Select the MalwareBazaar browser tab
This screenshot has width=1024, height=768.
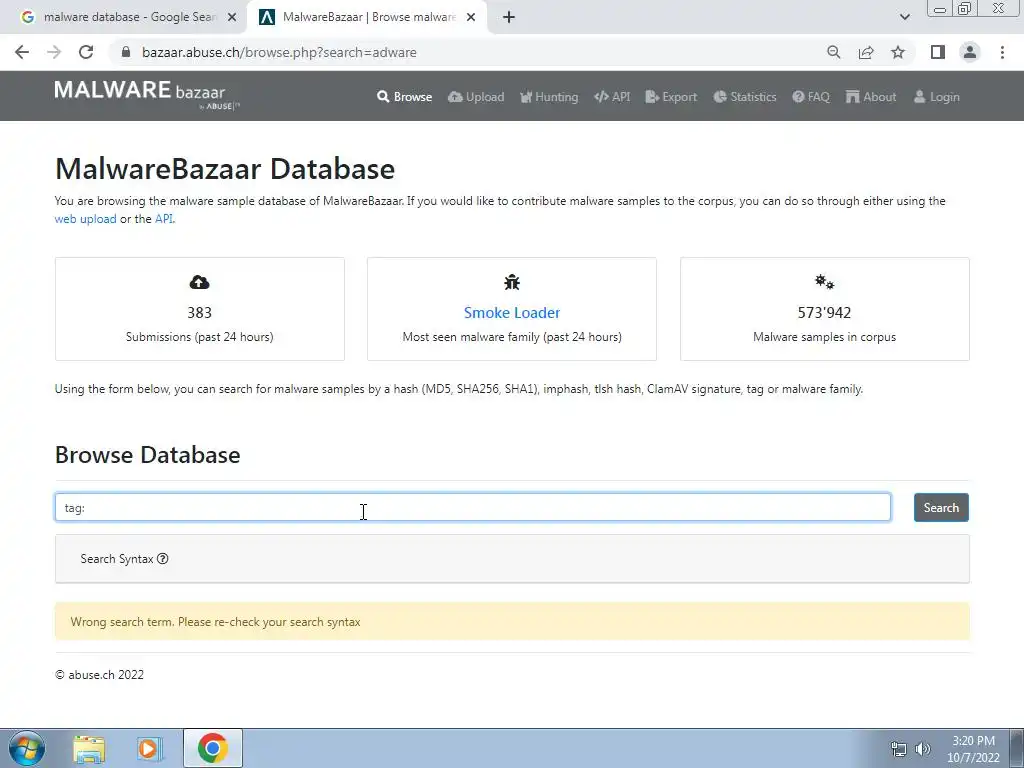click(x=366, y=17)
